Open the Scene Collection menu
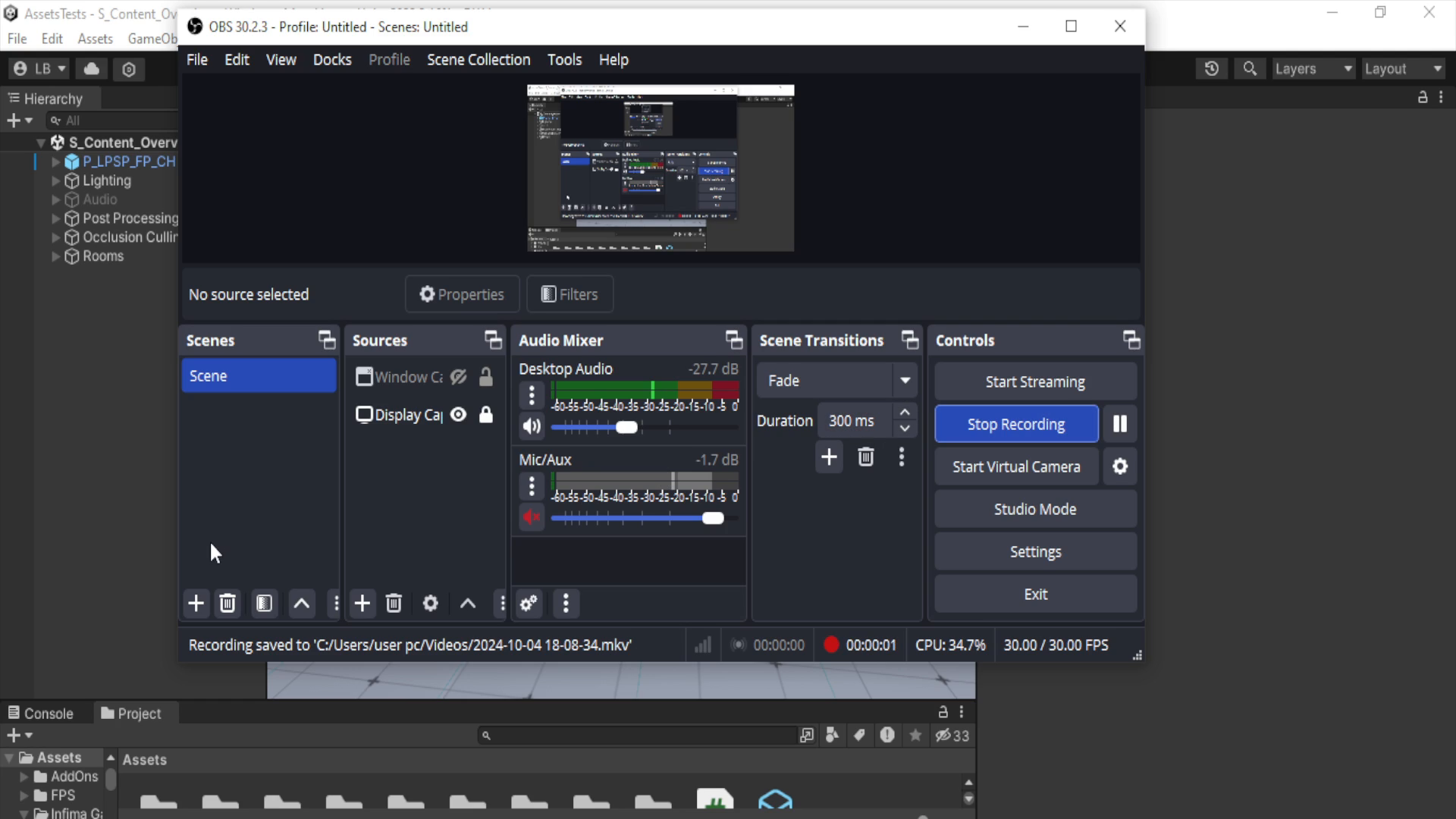This screenshot has height=819, width=1456. [x=479, y=59]
